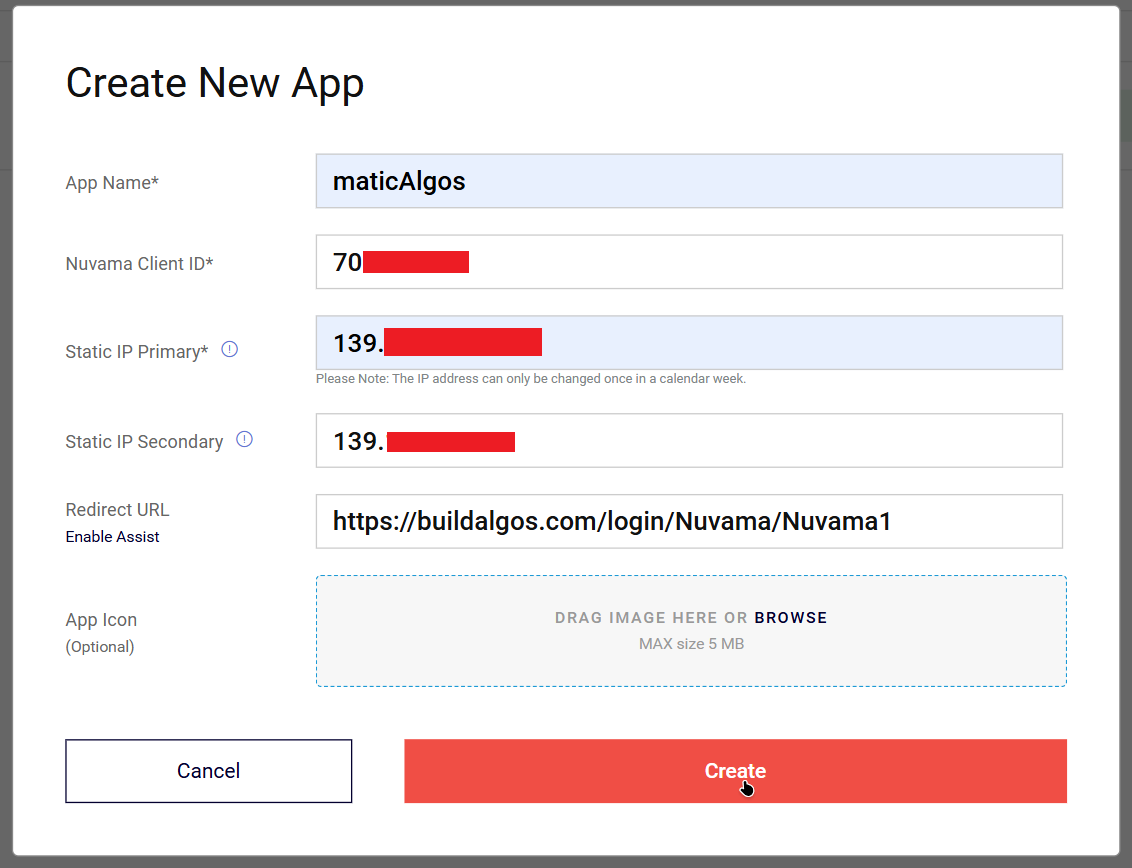The width and height of the screenshot is (1132, 868).
Task: Click BROWSE to pick an app icon
Action: tap(790, 618)
